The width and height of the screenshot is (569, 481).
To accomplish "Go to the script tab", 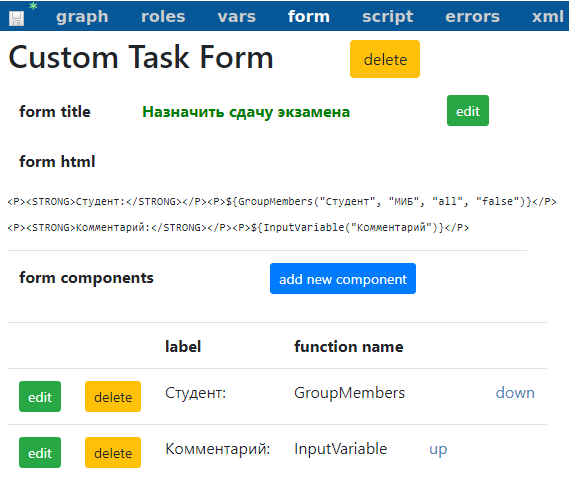I will (388, 17).
